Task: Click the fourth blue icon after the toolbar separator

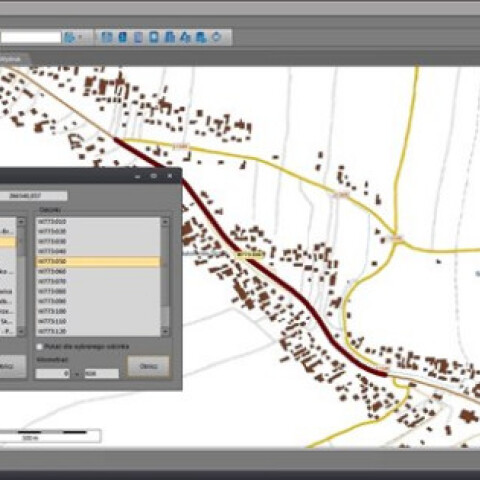Action: 154,37
